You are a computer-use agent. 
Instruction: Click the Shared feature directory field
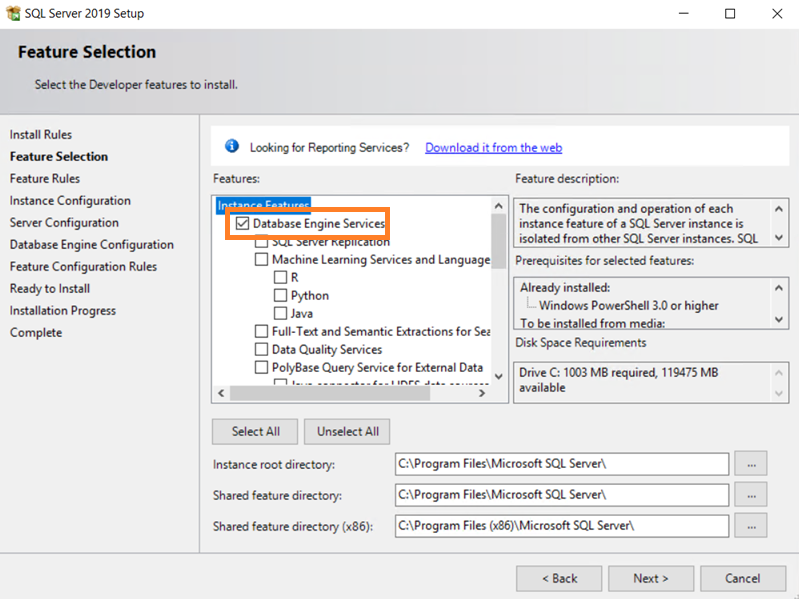coord(562,495)
